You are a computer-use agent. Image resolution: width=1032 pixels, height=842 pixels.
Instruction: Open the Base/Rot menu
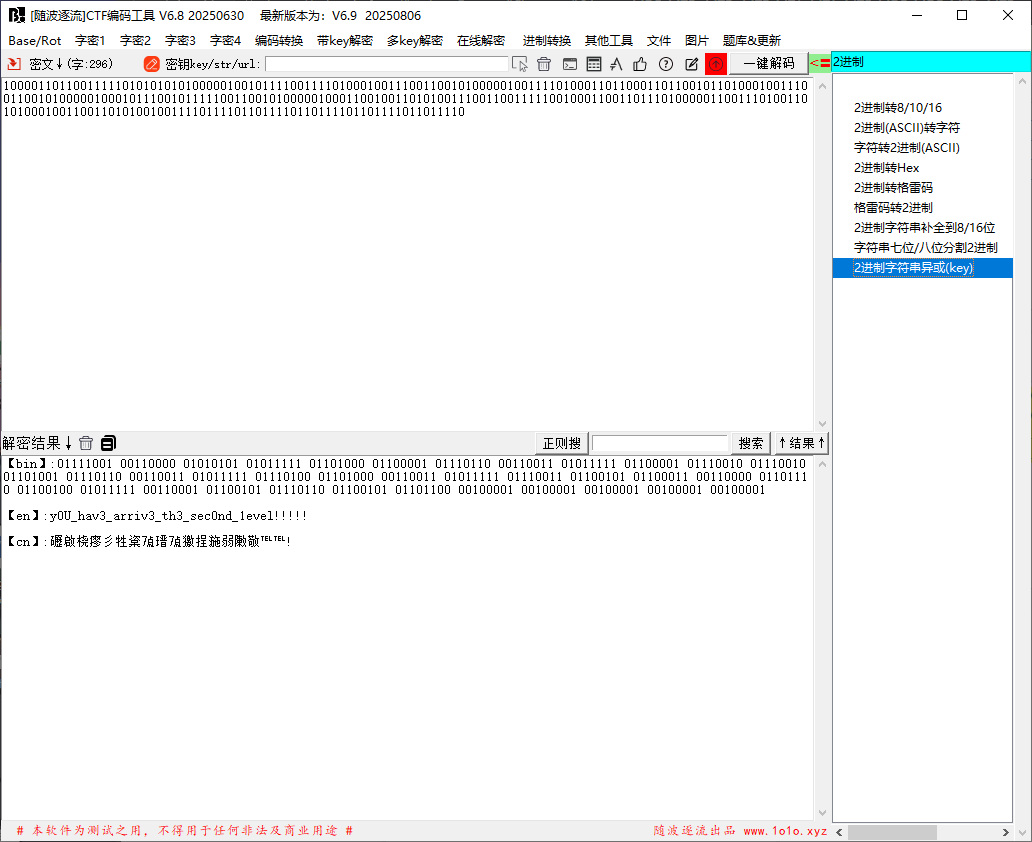tap(35, 41)
